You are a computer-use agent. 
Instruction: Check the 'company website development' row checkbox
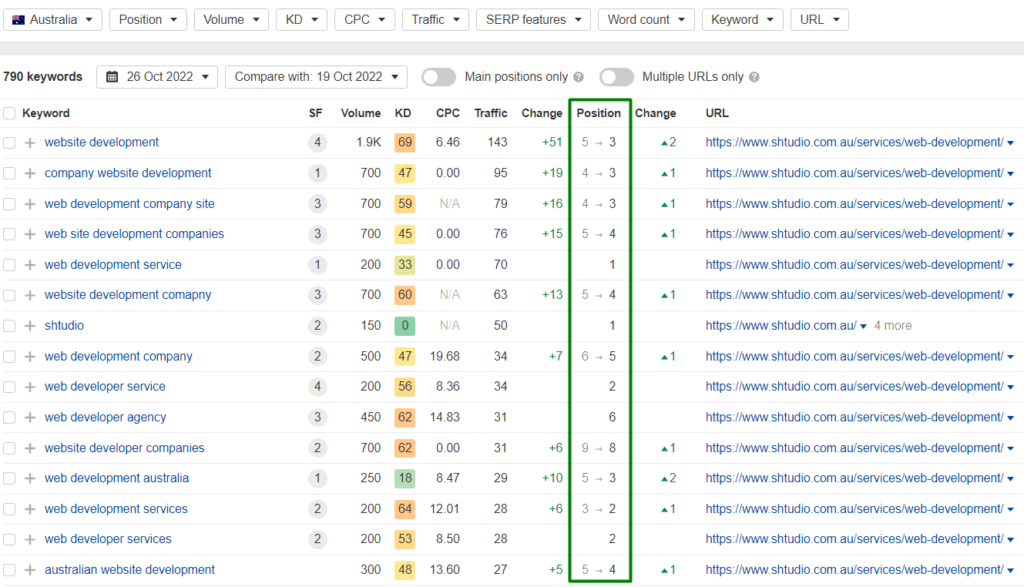[9, 173]
